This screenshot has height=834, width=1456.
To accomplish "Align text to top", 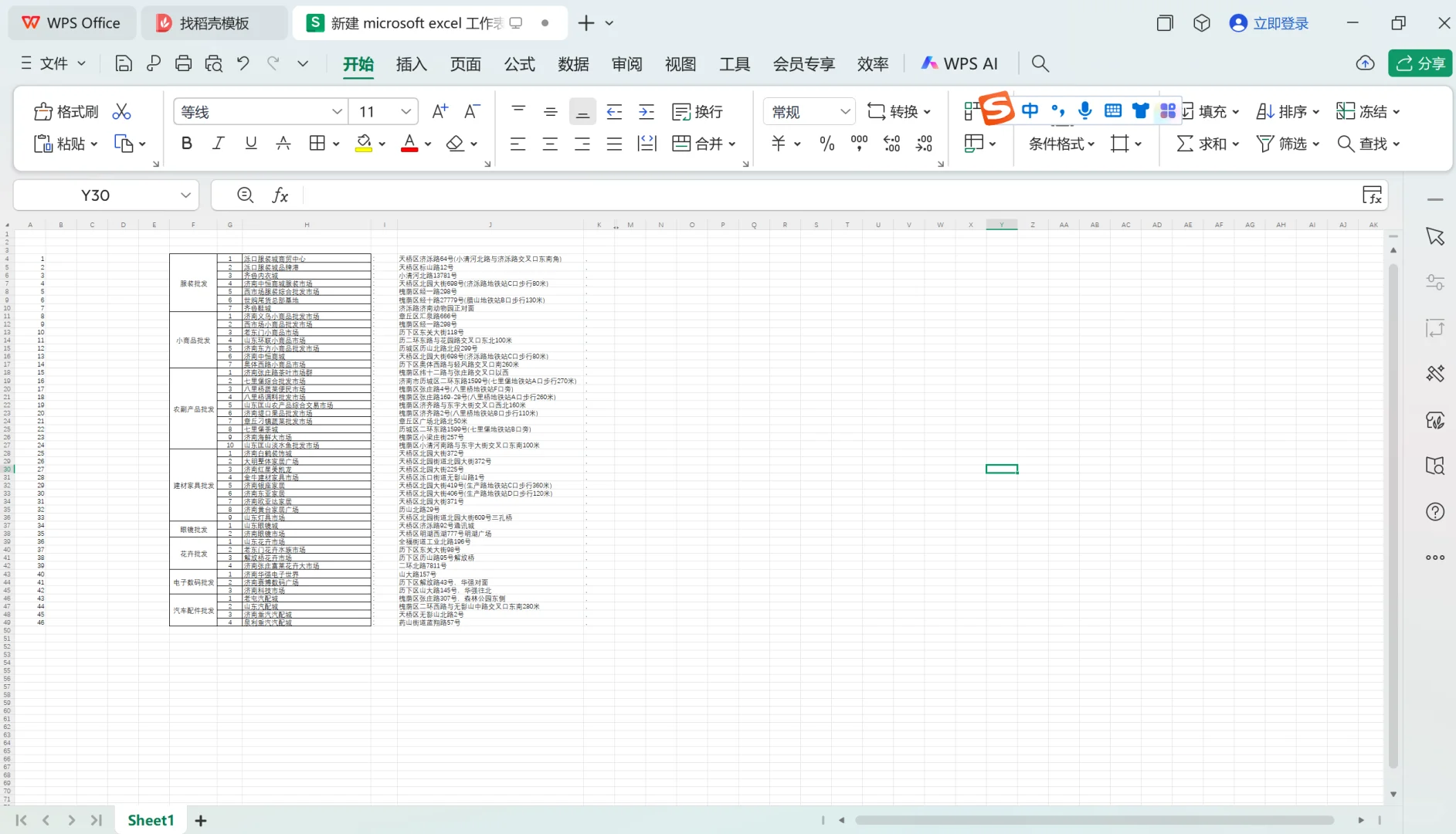I will click(518, 112).
